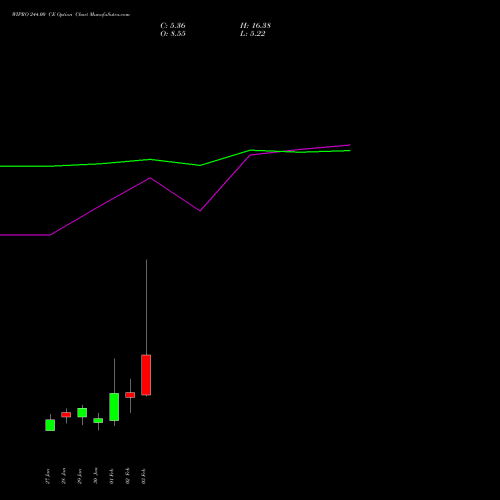Screen dimensions: 500x500
Task: Select the close value 'C: 5.36'
Action: tap(173, 26)
